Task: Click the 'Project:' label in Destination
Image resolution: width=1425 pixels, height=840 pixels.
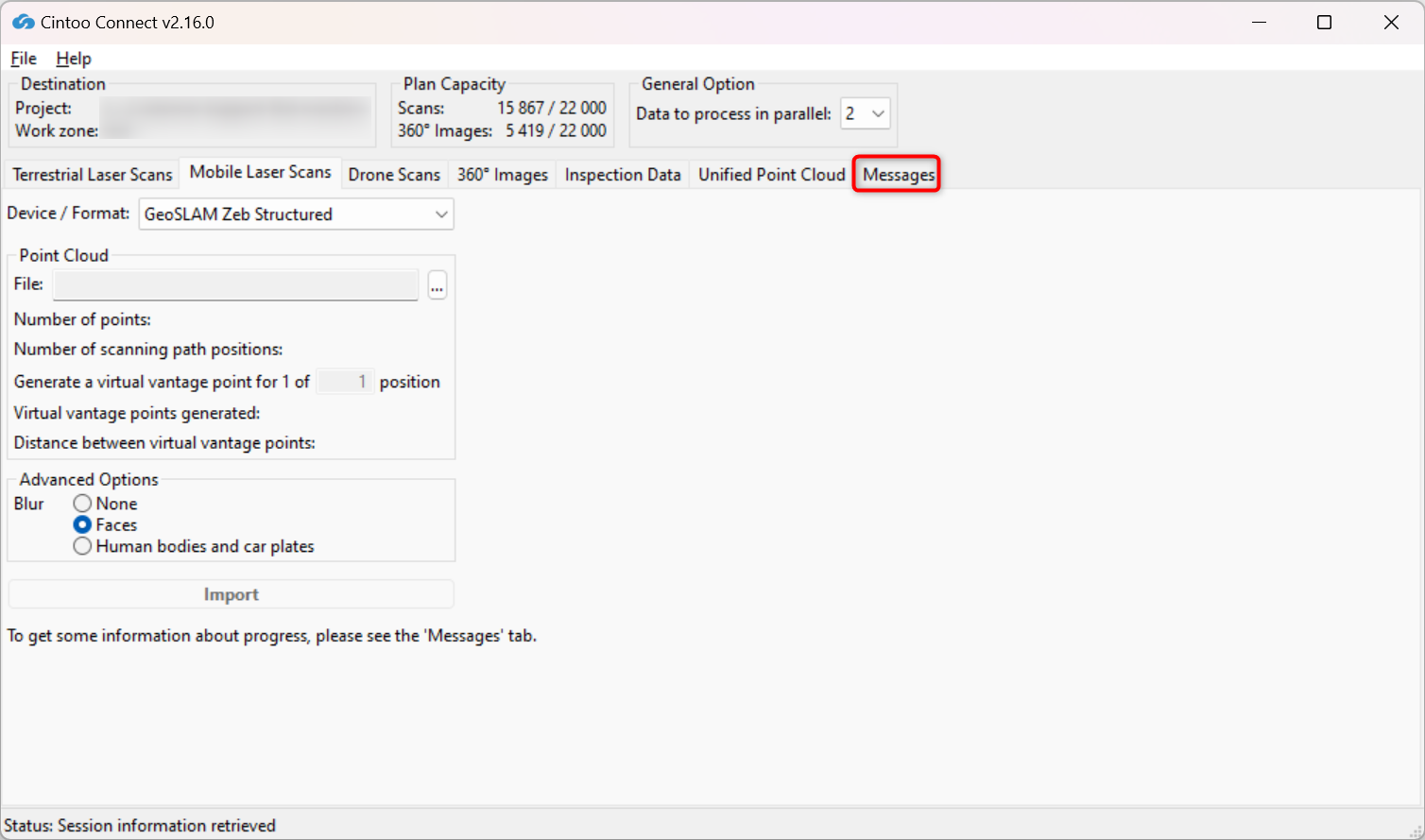Action: 43,108
